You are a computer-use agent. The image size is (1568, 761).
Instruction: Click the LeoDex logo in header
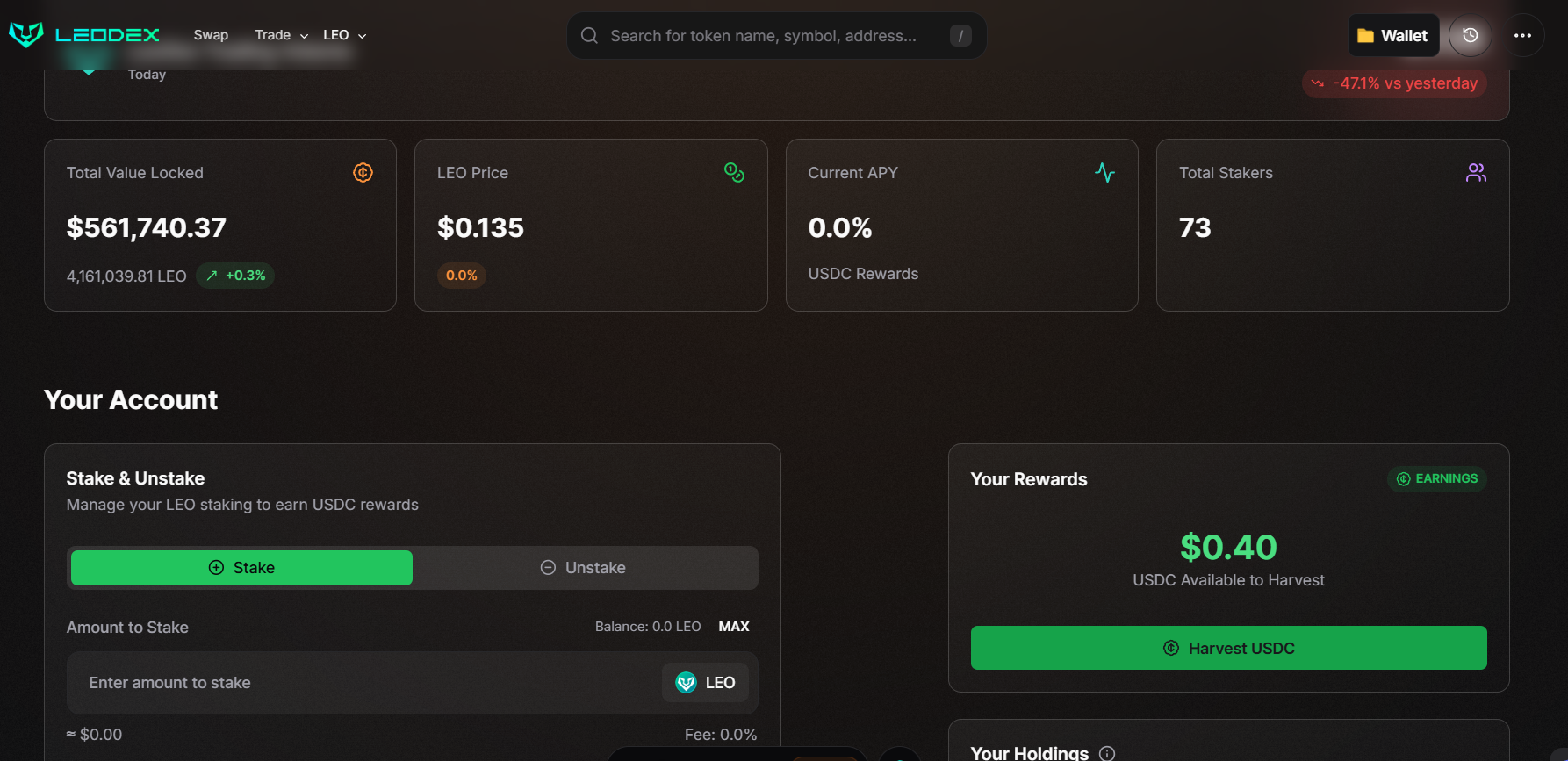[x=84, y=35]
